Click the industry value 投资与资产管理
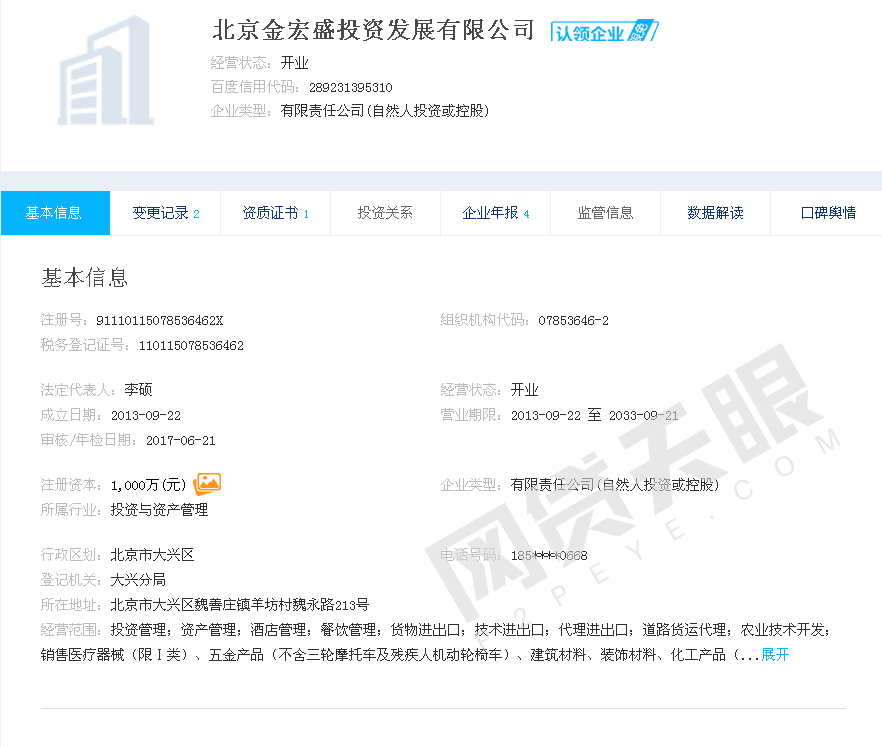 coord(159,510)
